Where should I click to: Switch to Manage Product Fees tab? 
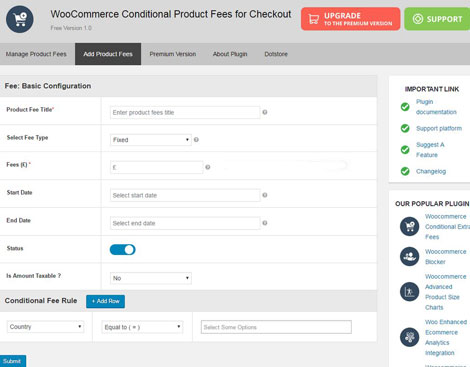[36, 54]
